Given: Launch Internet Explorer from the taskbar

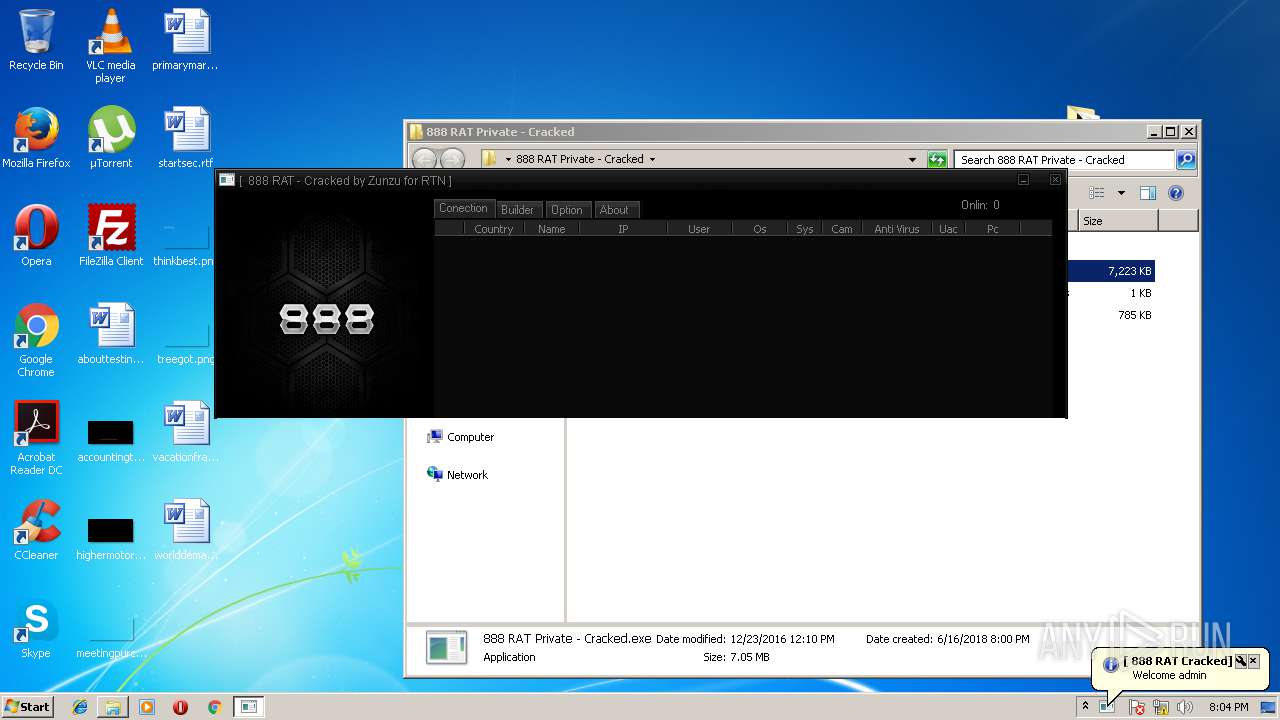Looking at the screenshot, I should (x=80, y=707).
